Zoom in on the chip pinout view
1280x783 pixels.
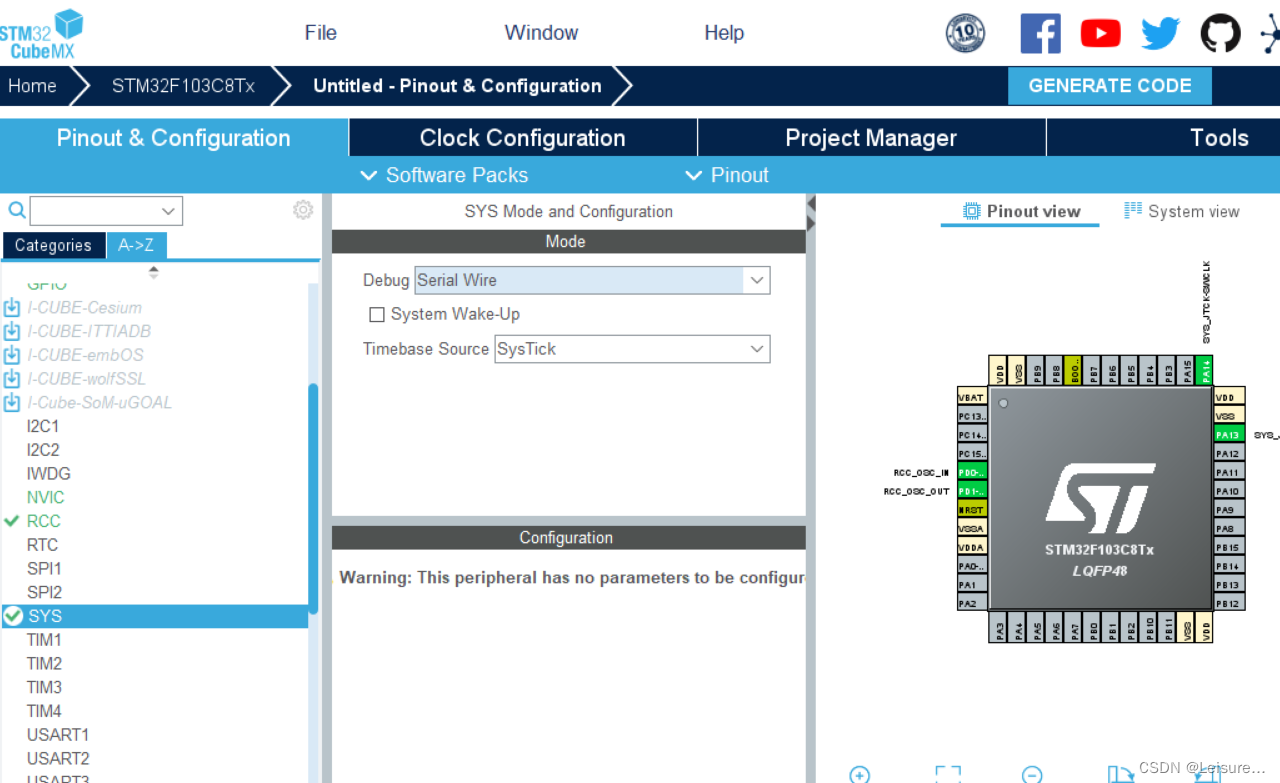tap(859, 775)
